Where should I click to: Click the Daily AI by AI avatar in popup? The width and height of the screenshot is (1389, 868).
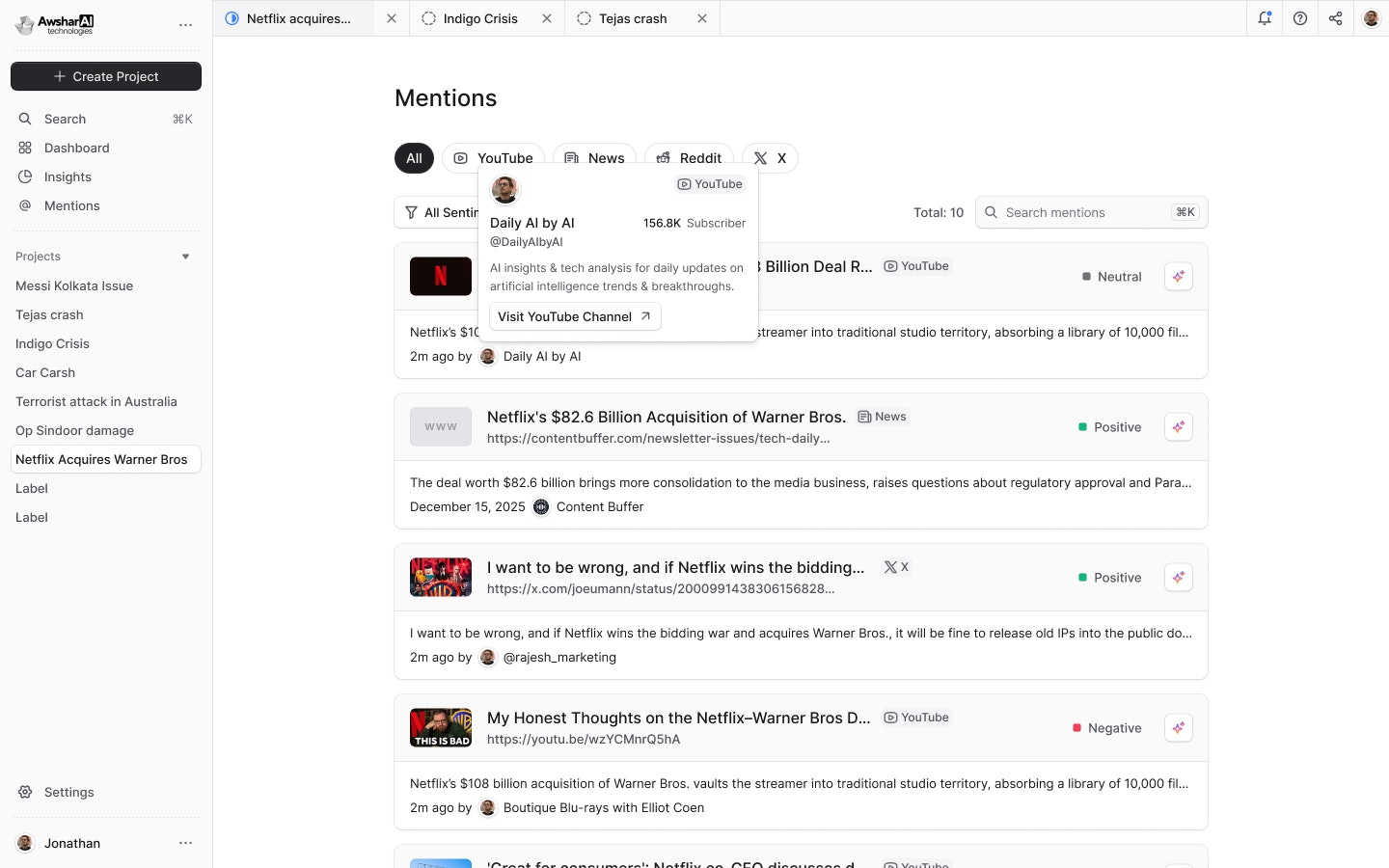(504, 190)
